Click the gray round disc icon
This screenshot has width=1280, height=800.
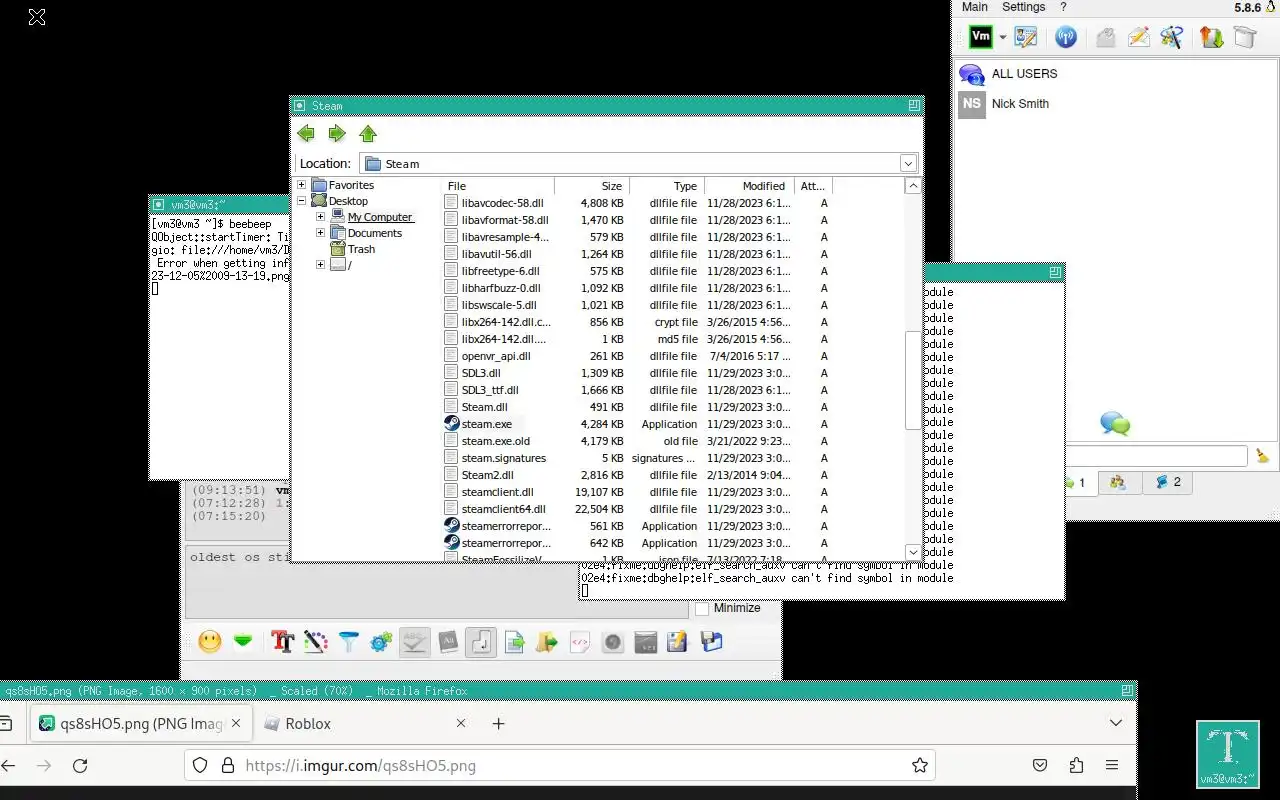613,642
